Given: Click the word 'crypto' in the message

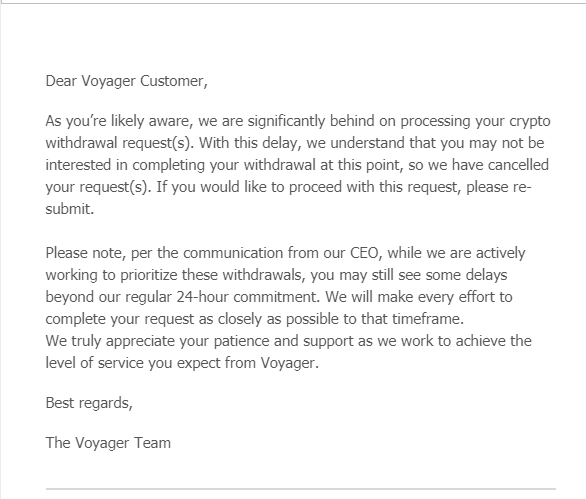Looking at the screenshot, I should click(x=530, y=121).
